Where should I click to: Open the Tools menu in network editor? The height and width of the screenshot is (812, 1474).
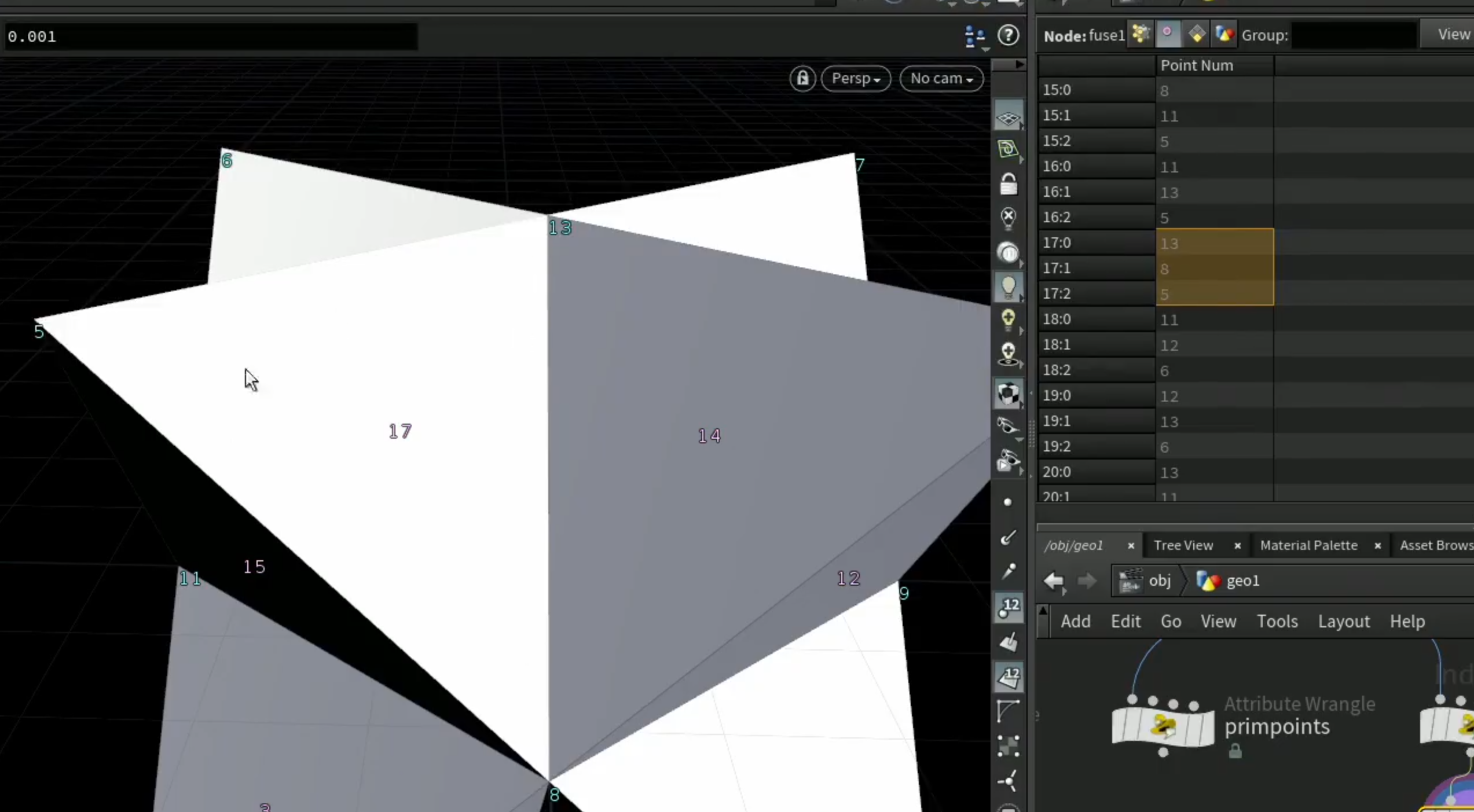[1277, 621]
